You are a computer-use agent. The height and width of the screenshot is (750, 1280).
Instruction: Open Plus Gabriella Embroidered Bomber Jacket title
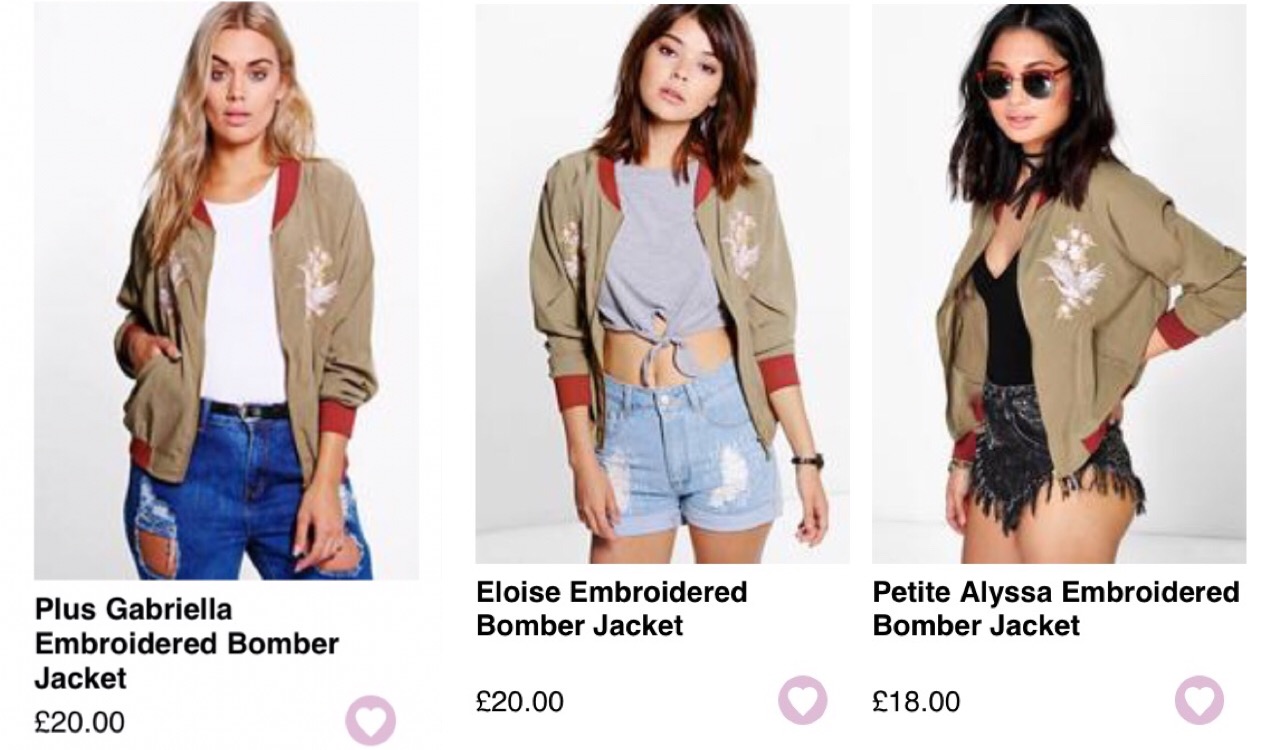[187, 643]
